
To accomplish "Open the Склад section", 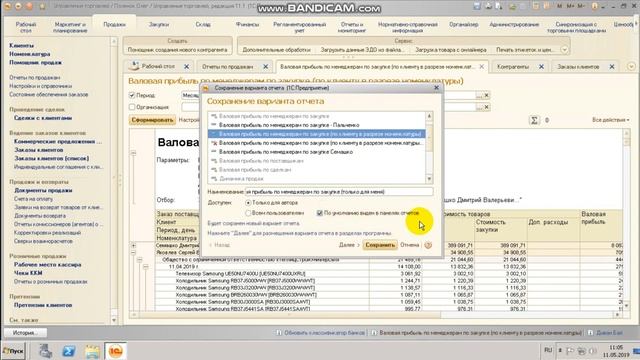I will point(203,24).
